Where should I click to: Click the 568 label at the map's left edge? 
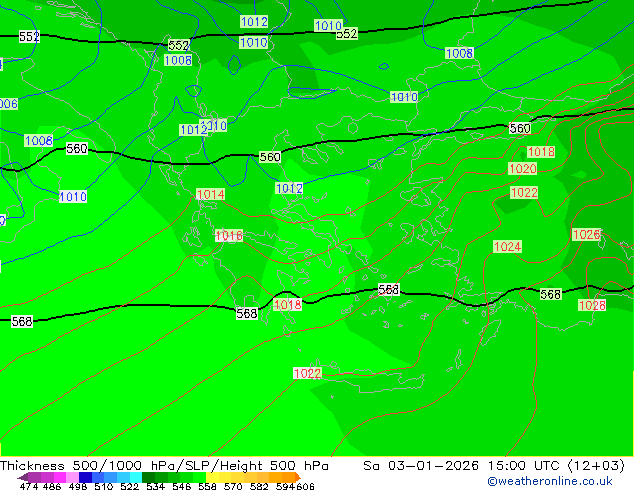click(22, 321)
